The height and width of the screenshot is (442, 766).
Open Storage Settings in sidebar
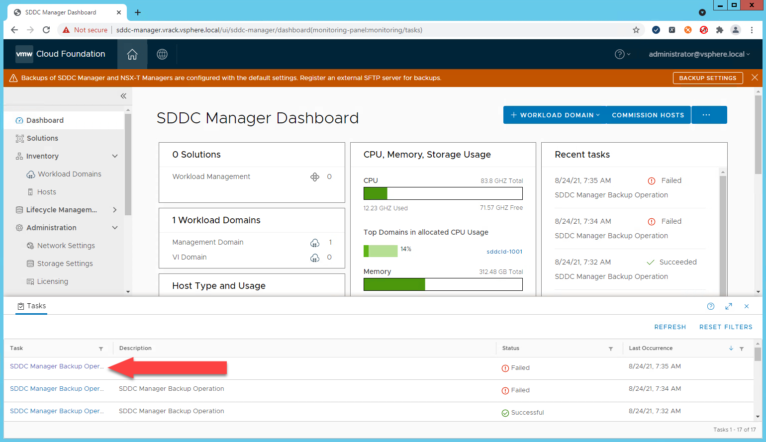click(65, 263)
